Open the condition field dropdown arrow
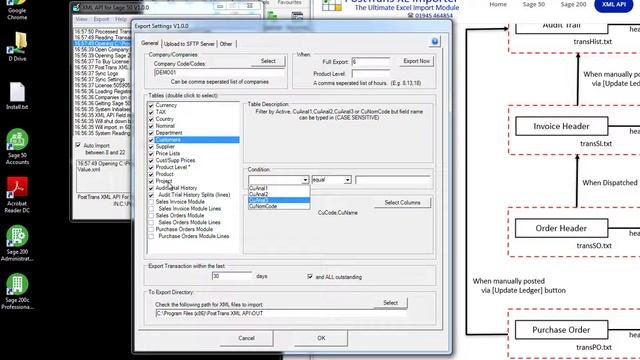This screenshot has width=640, height=360. click(x=305, y=180)
